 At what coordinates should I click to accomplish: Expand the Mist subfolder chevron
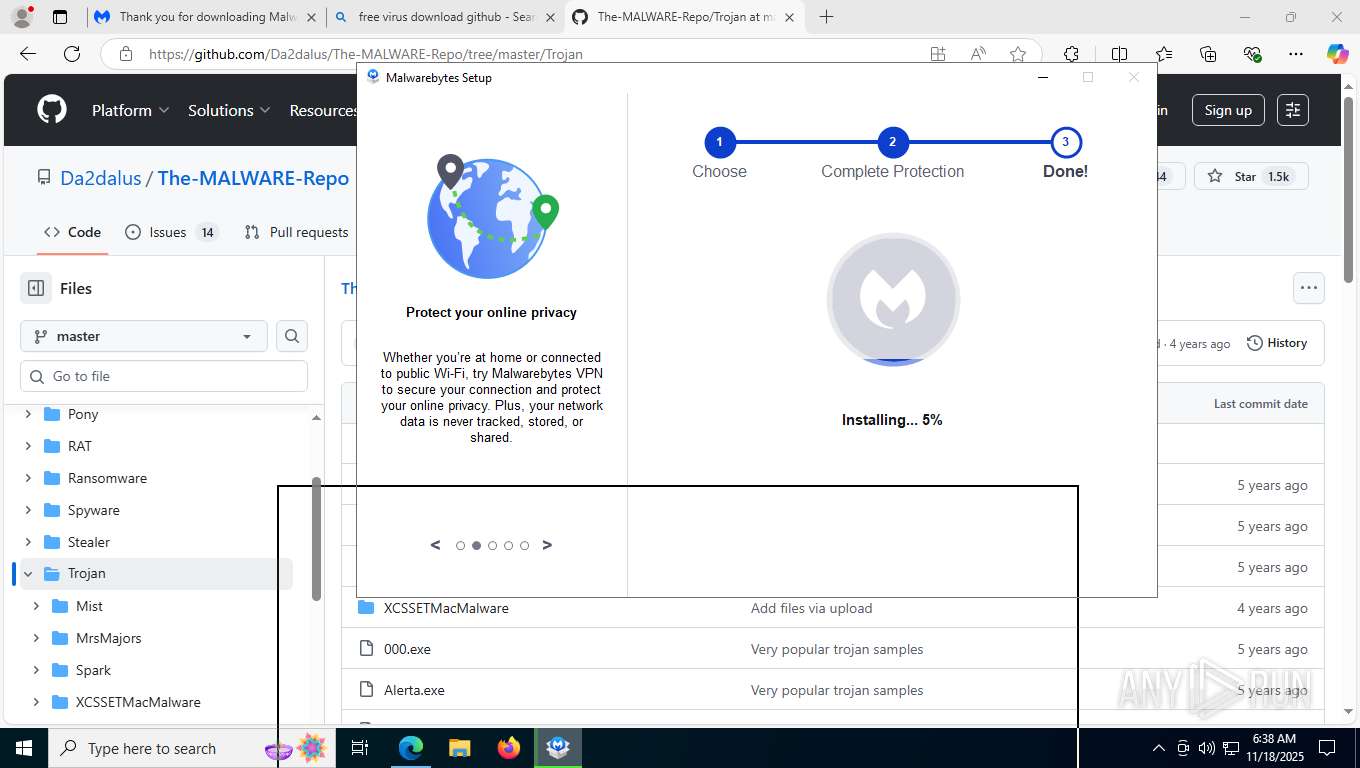tap(36, 606)
